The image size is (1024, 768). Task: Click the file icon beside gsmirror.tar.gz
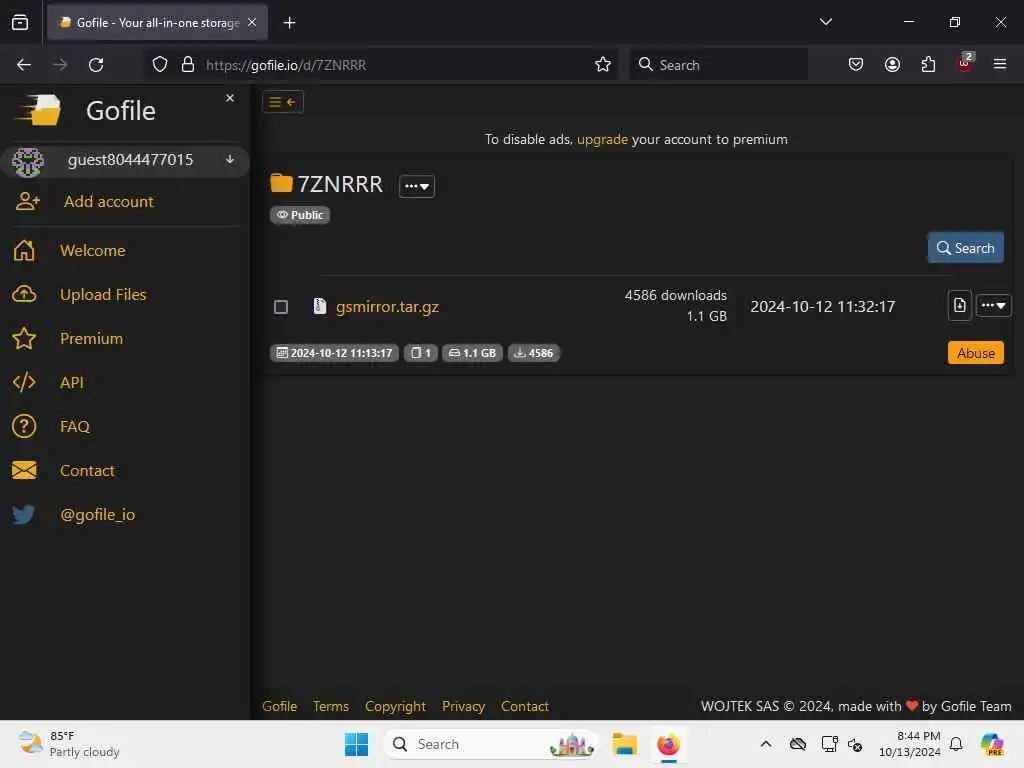(x=319, y=306)
